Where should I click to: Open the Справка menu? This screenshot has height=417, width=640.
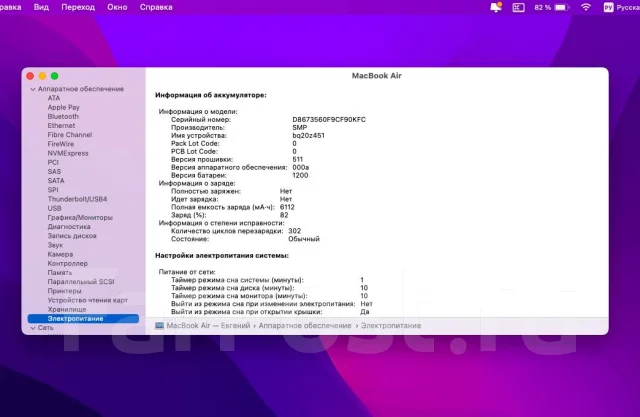[x=156, y=7]
